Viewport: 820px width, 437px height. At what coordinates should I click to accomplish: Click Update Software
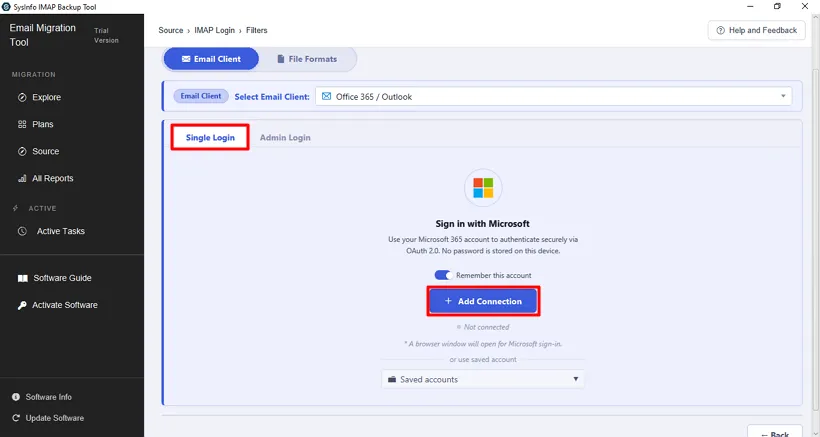(x=54, y=418)
